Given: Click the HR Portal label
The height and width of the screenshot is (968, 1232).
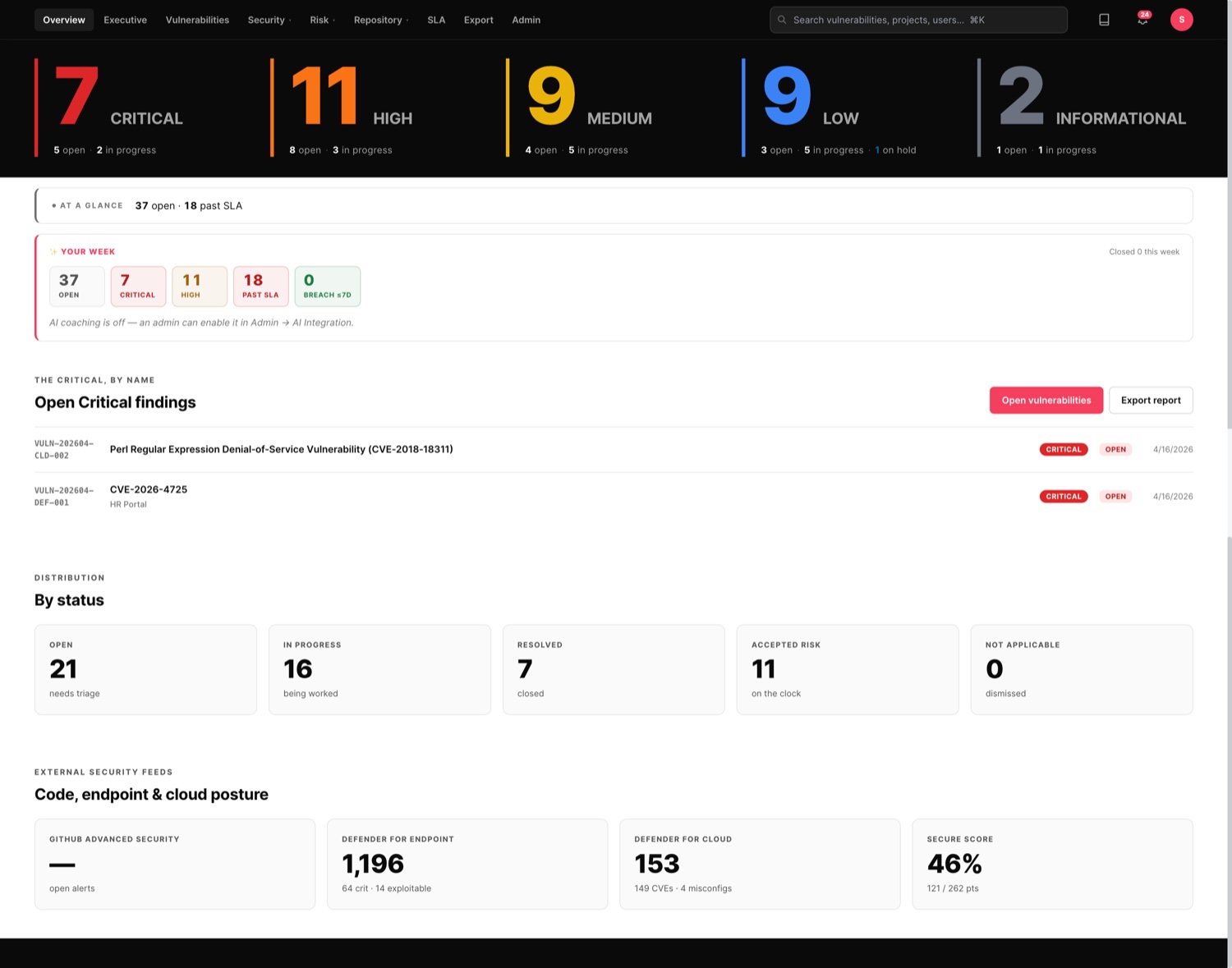Looking at the screenshot, I should click(128, 504).
